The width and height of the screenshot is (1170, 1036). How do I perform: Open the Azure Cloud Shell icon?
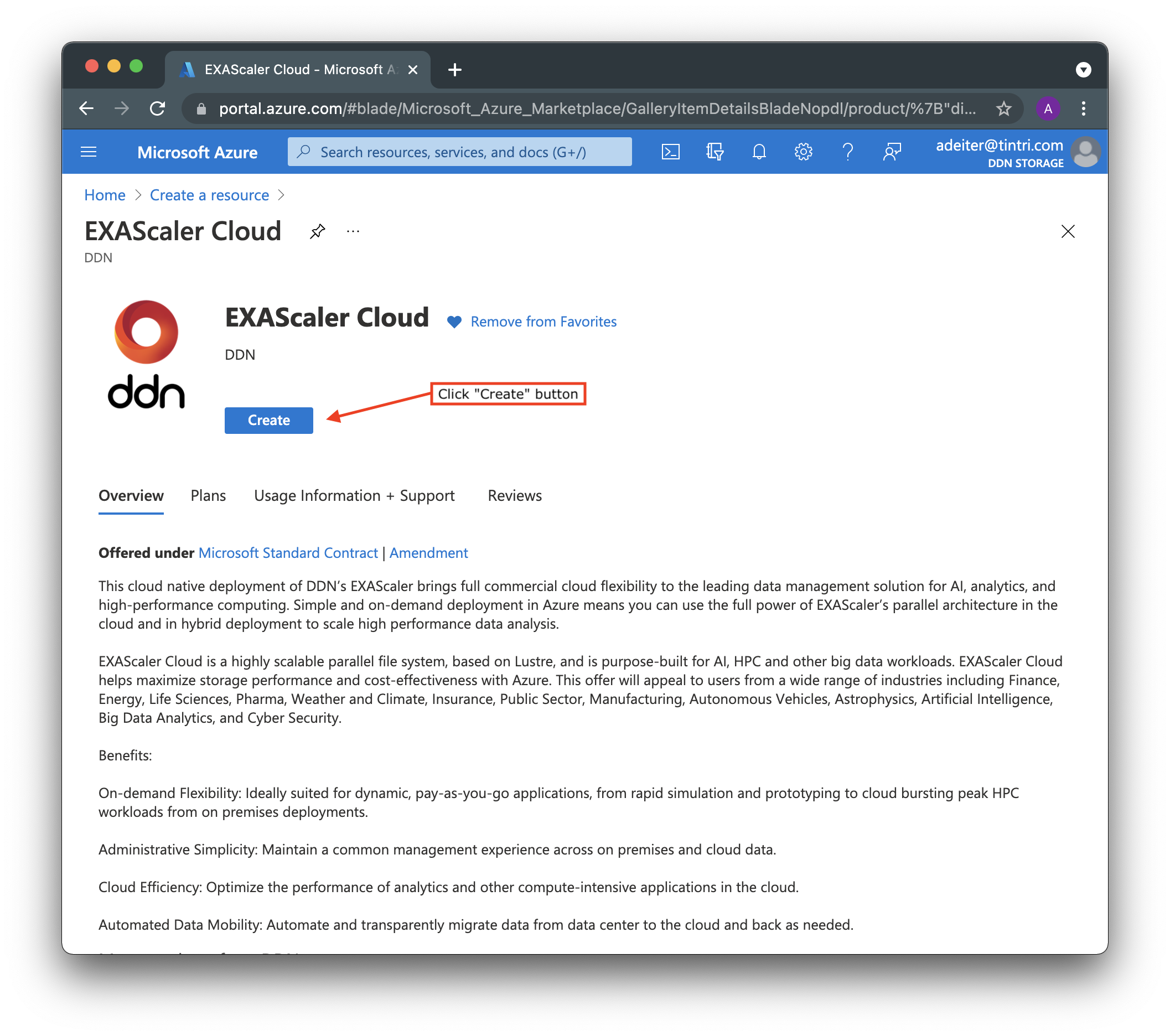point(670,152)
